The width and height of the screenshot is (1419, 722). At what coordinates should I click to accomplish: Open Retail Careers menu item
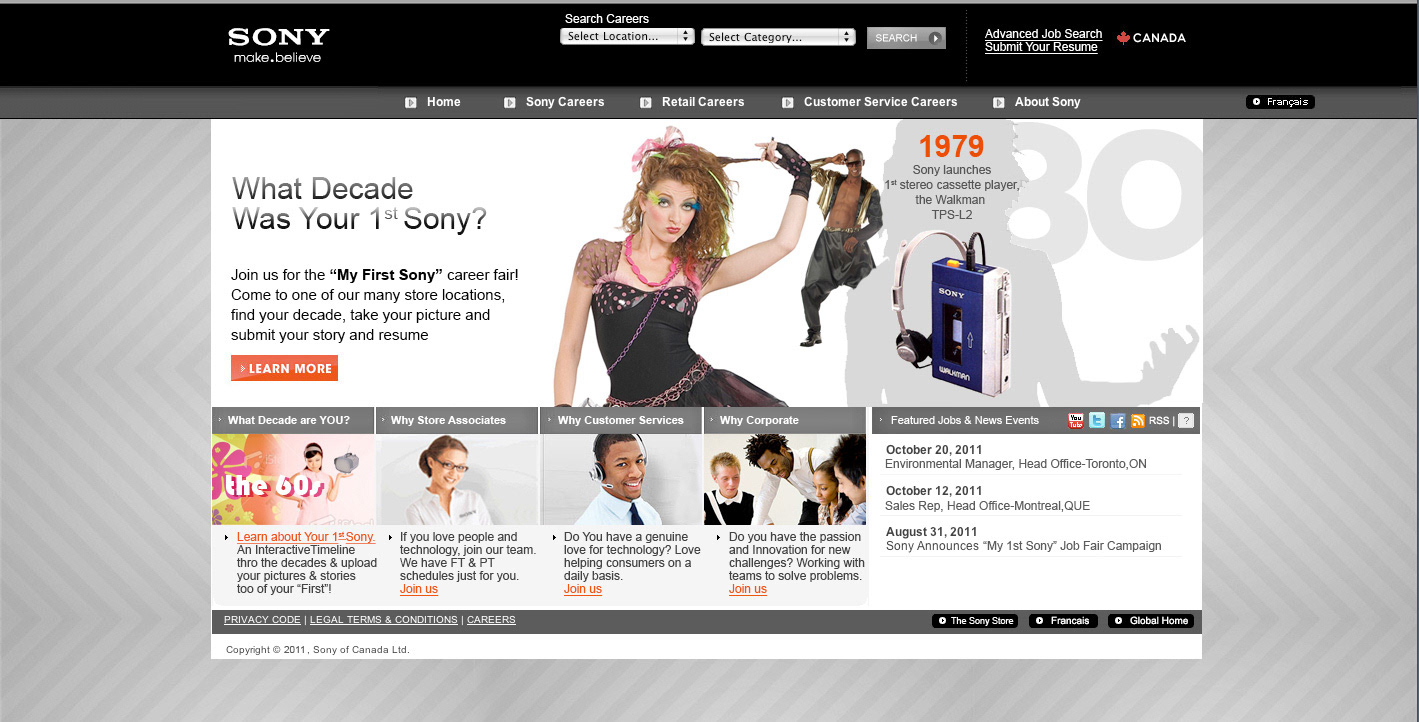(703, 102)
